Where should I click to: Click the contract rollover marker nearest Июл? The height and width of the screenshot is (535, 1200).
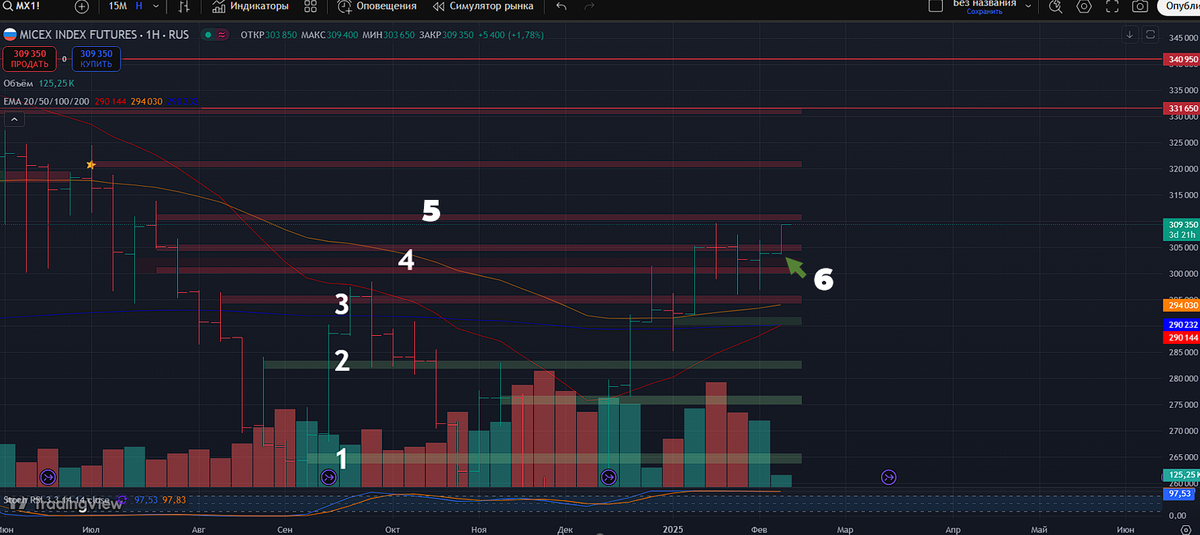(x=48, y=478)
